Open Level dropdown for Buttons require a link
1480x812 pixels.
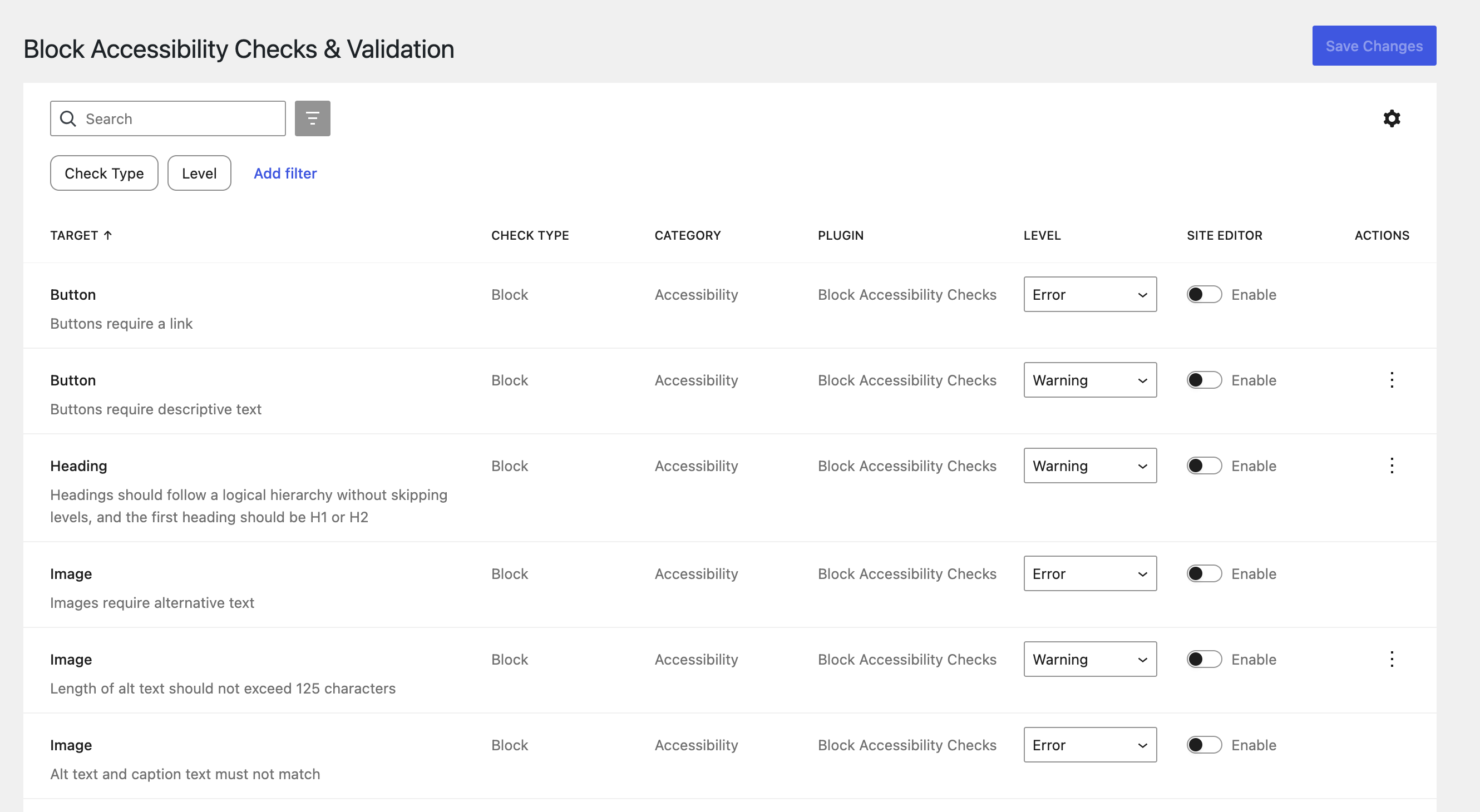click(x=1090, y=294)
